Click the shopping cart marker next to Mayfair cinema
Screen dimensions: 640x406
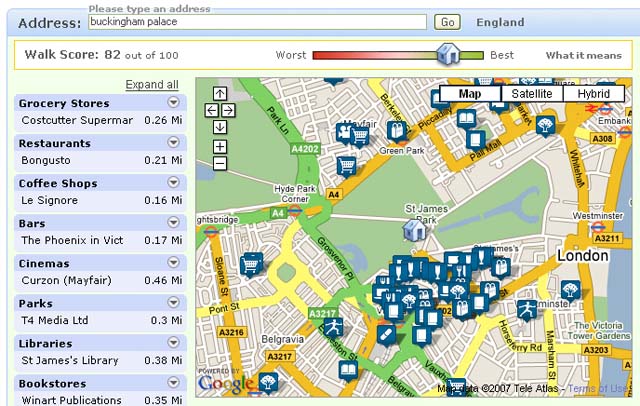tap(360, 136)
